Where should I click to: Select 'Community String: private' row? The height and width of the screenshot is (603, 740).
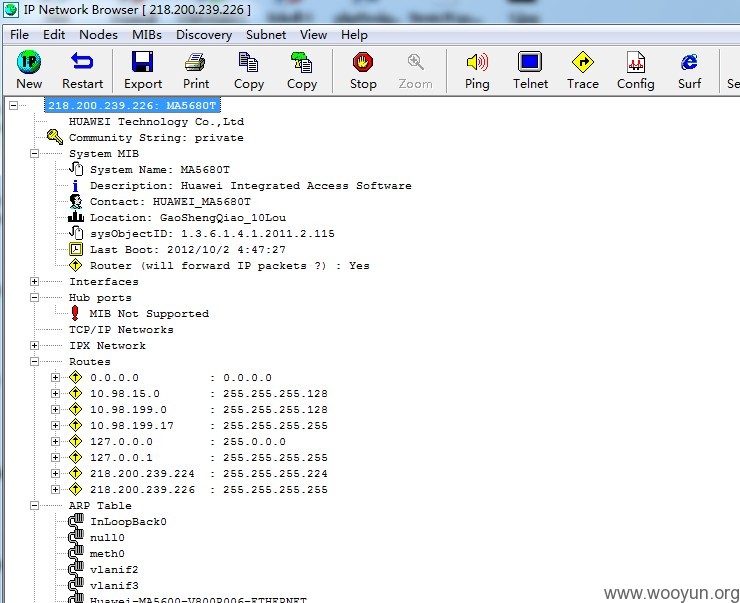coord(156,138)
